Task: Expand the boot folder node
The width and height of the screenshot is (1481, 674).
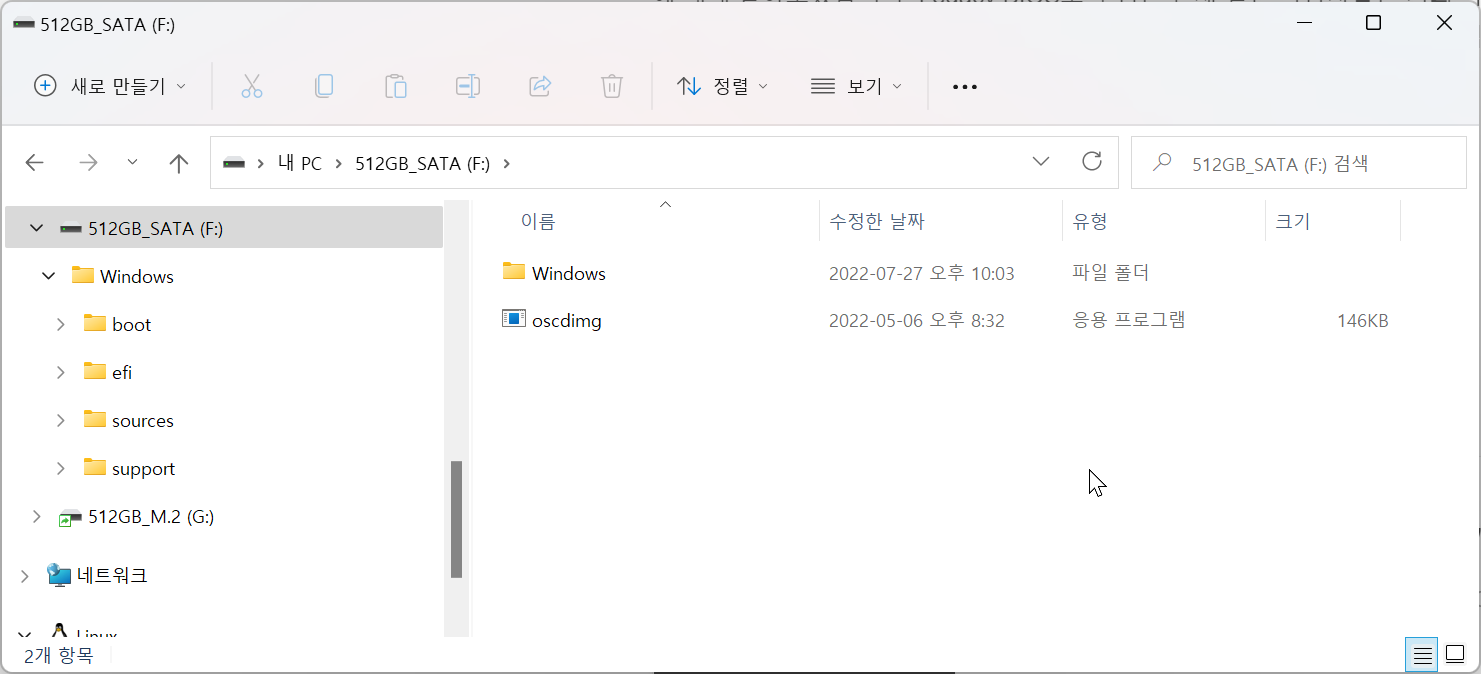Action: pos(61,324)
